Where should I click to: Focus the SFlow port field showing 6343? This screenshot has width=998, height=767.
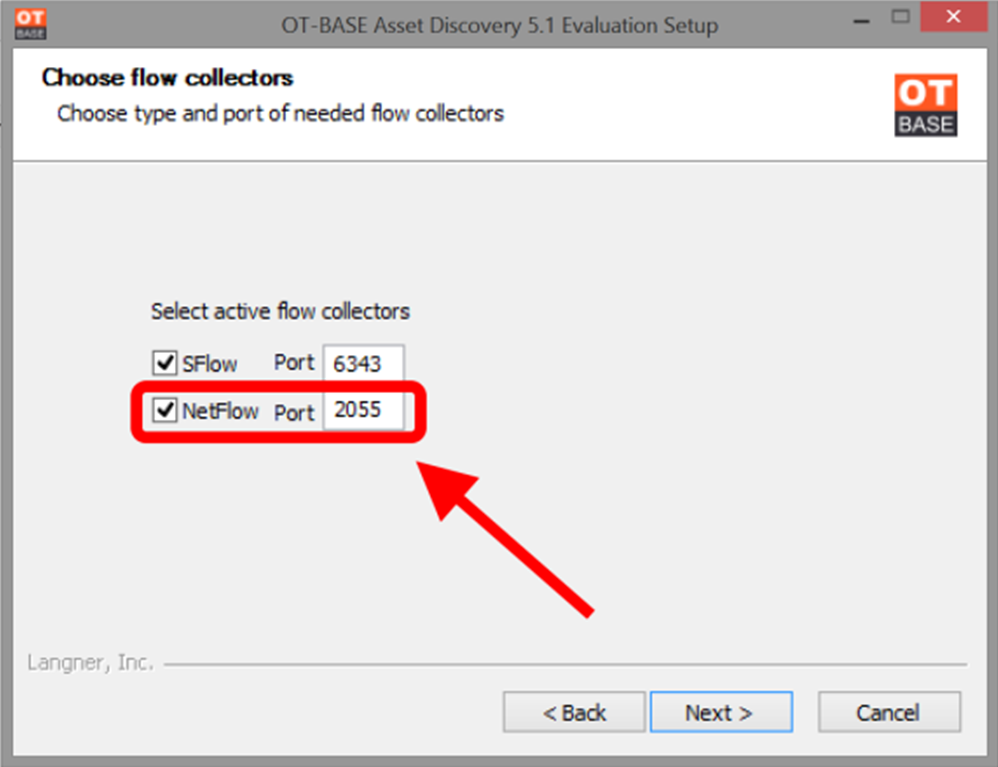tap(363, 363)
